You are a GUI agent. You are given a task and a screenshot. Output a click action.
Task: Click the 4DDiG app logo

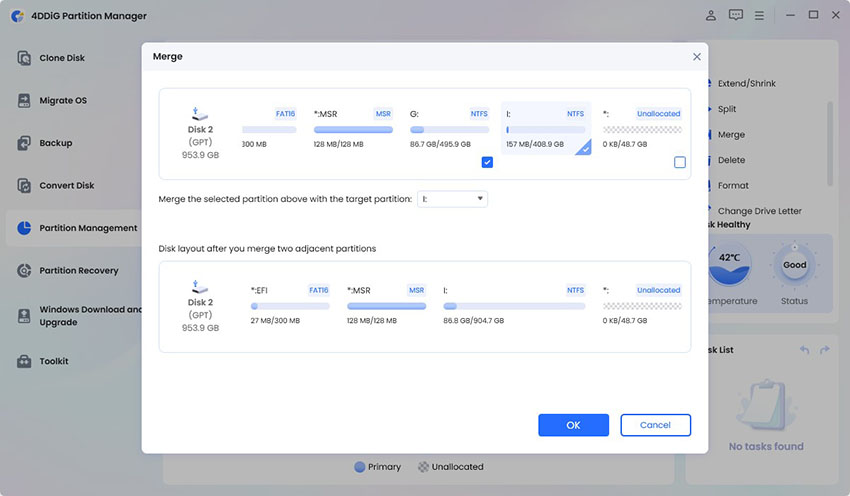coord(17,16)
